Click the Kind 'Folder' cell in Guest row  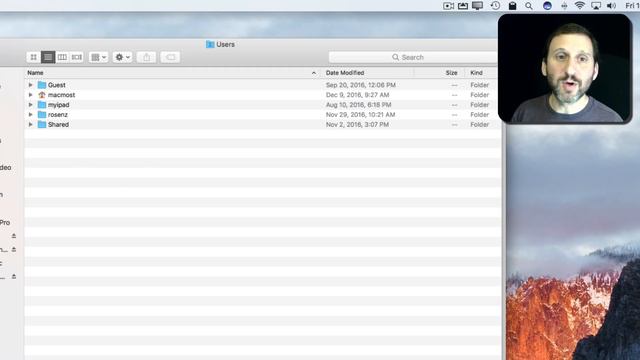[480, 85]
